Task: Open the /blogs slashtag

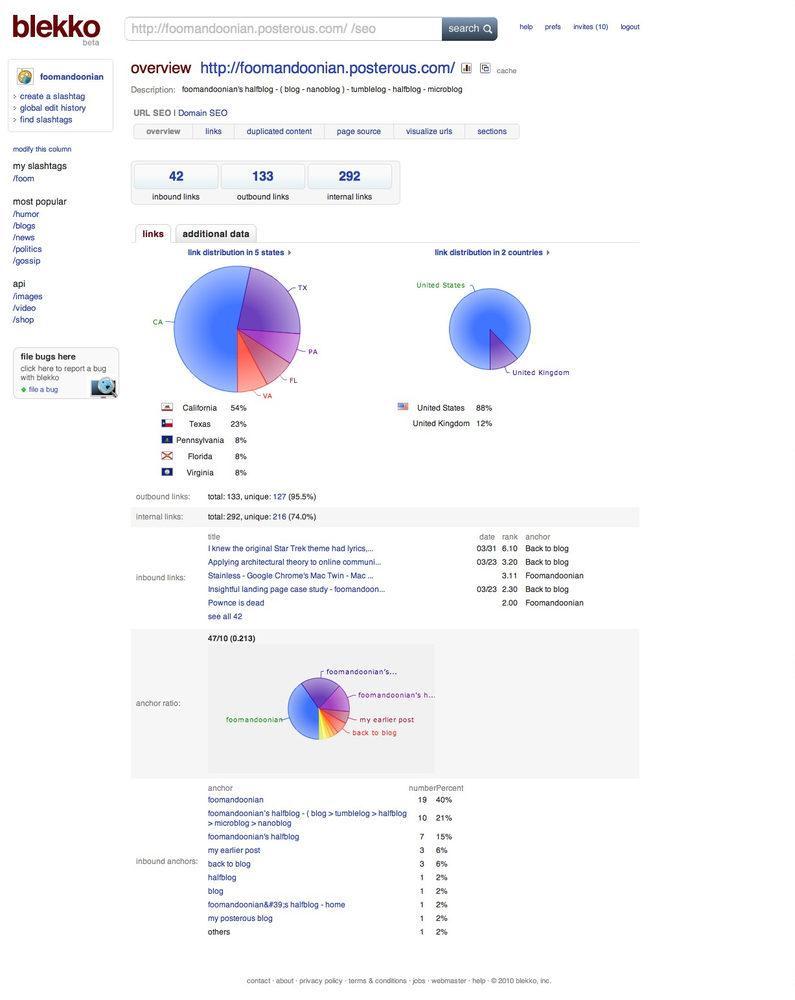Action: (24, 226)
